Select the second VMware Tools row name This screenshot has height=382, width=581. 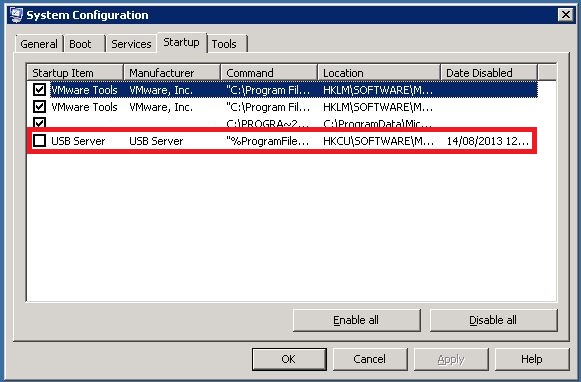(84, 107)
